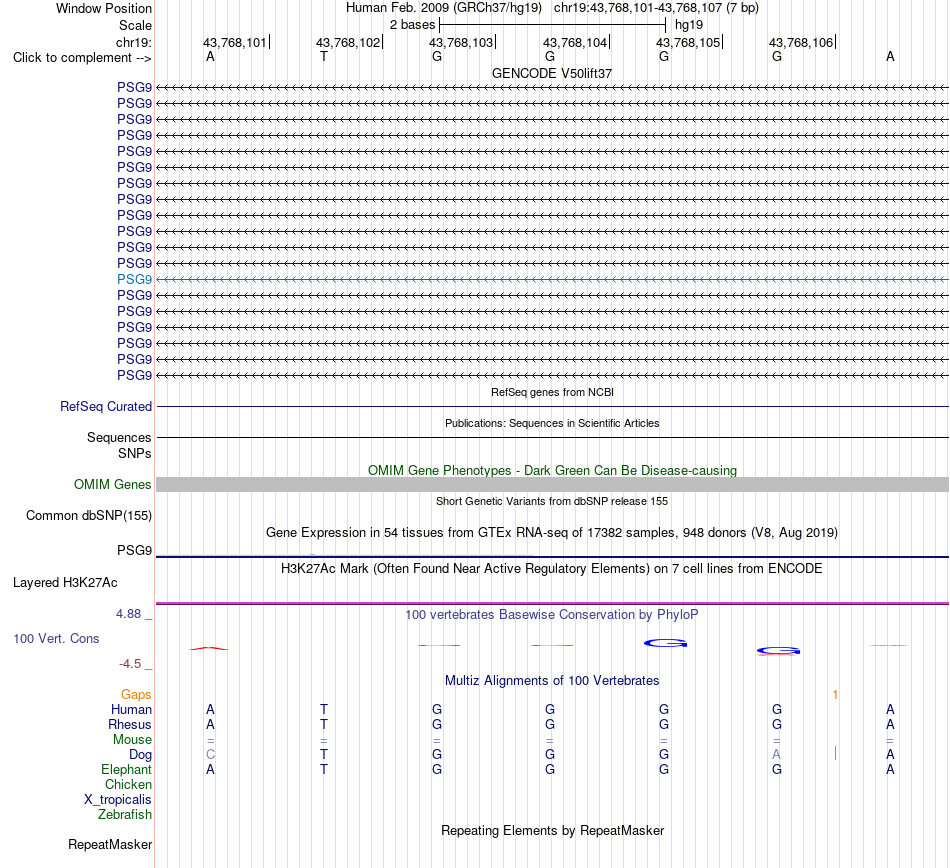Open 'Multiz Alignments of 100 Vertebrates' title

[x=552, y=681]
